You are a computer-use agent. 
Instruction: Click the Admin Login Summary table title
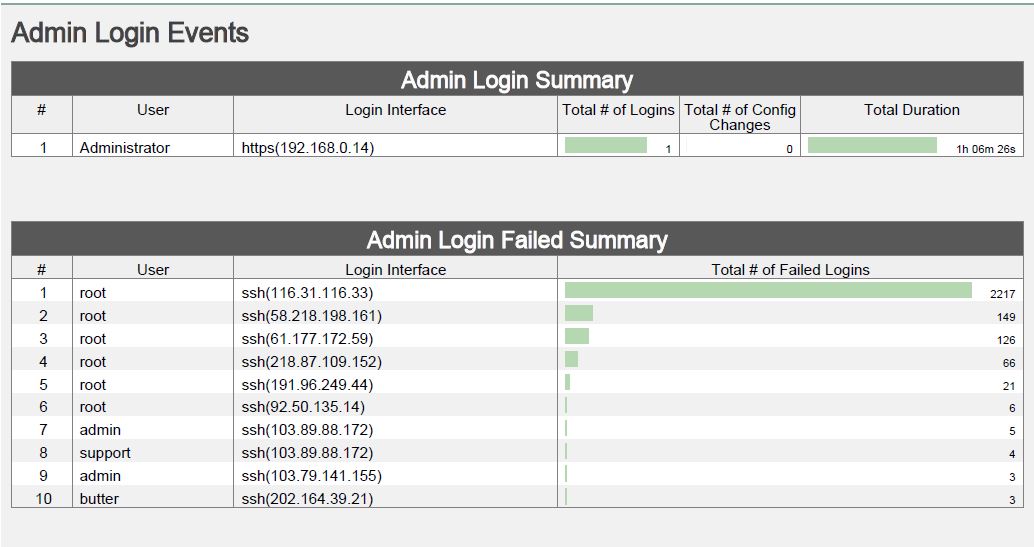pyautogui.click(x=517, y=80)
